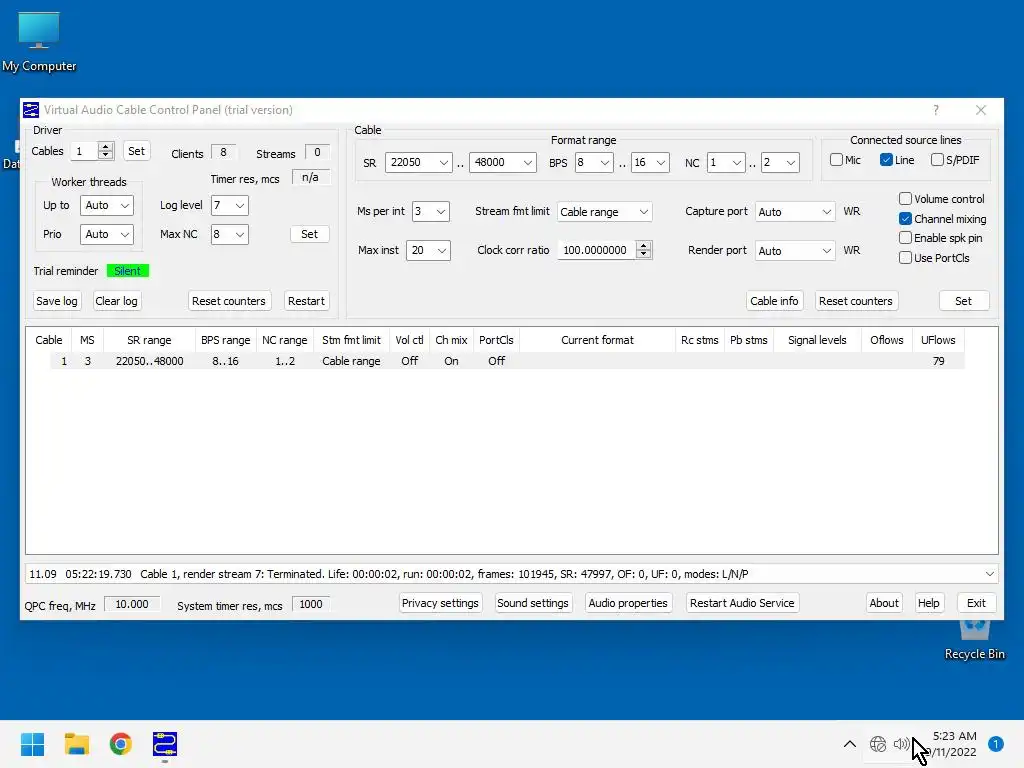Click Restart button in Driver section

(306, 301)
